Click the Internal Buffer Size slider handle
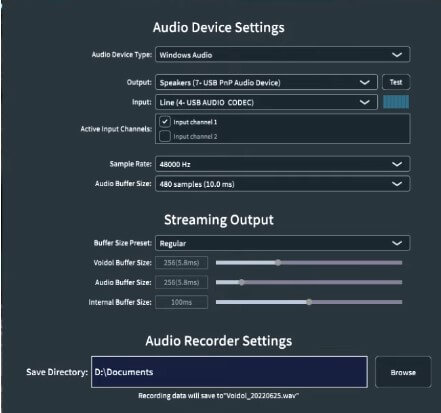Viewport: 441px width, 413px height. pos(309,302)
